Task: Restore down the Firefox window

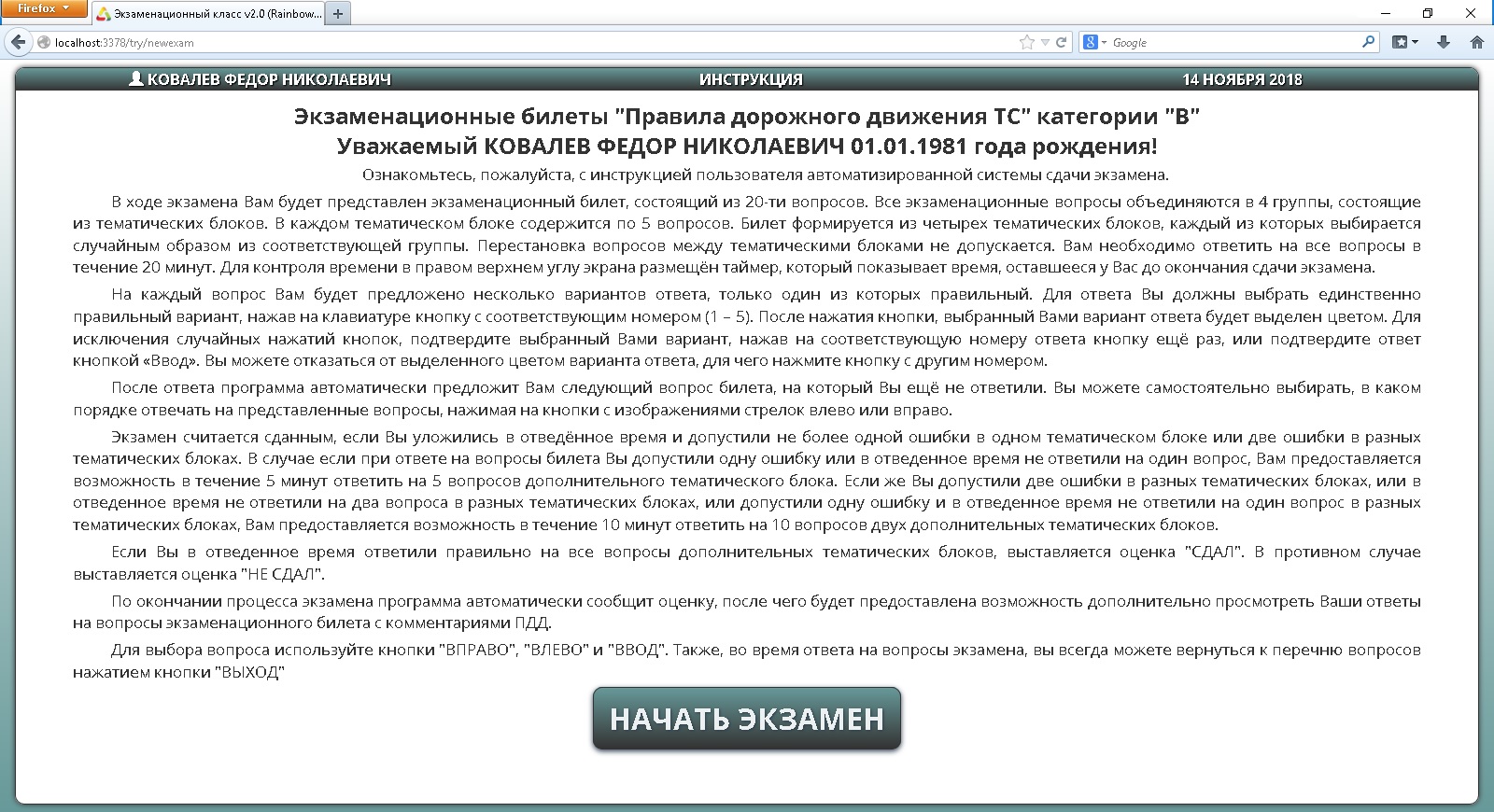Action: point(1428,13)
